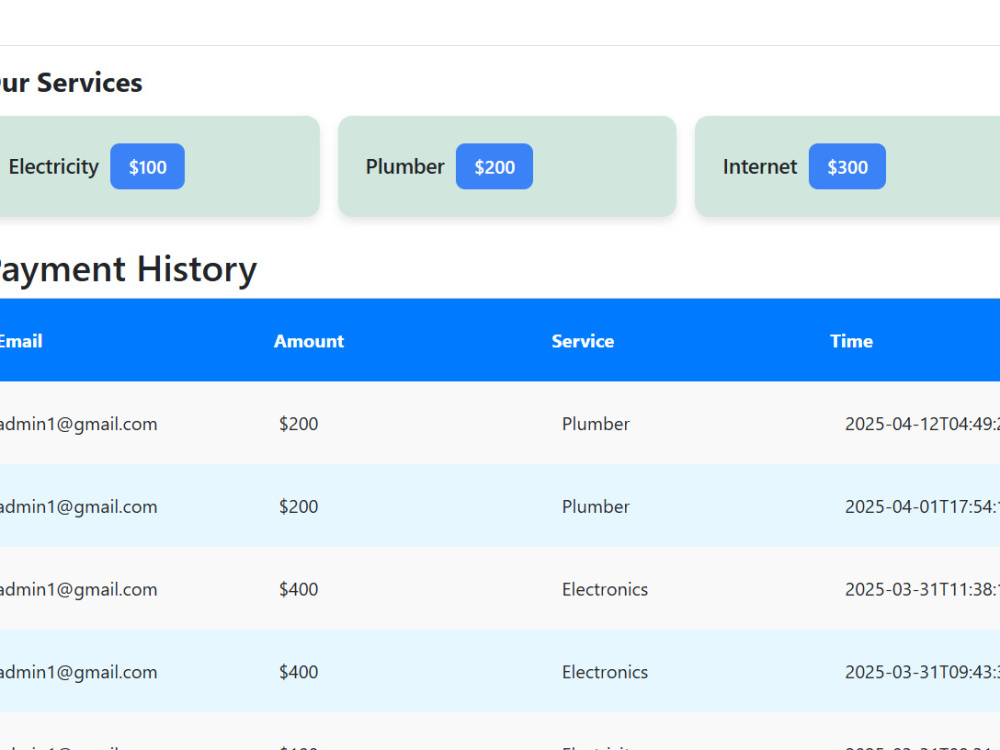Click email in 2025-03-31T09:43 row
The width and height of the screenshot is (1000, 750).
[78, 672]
